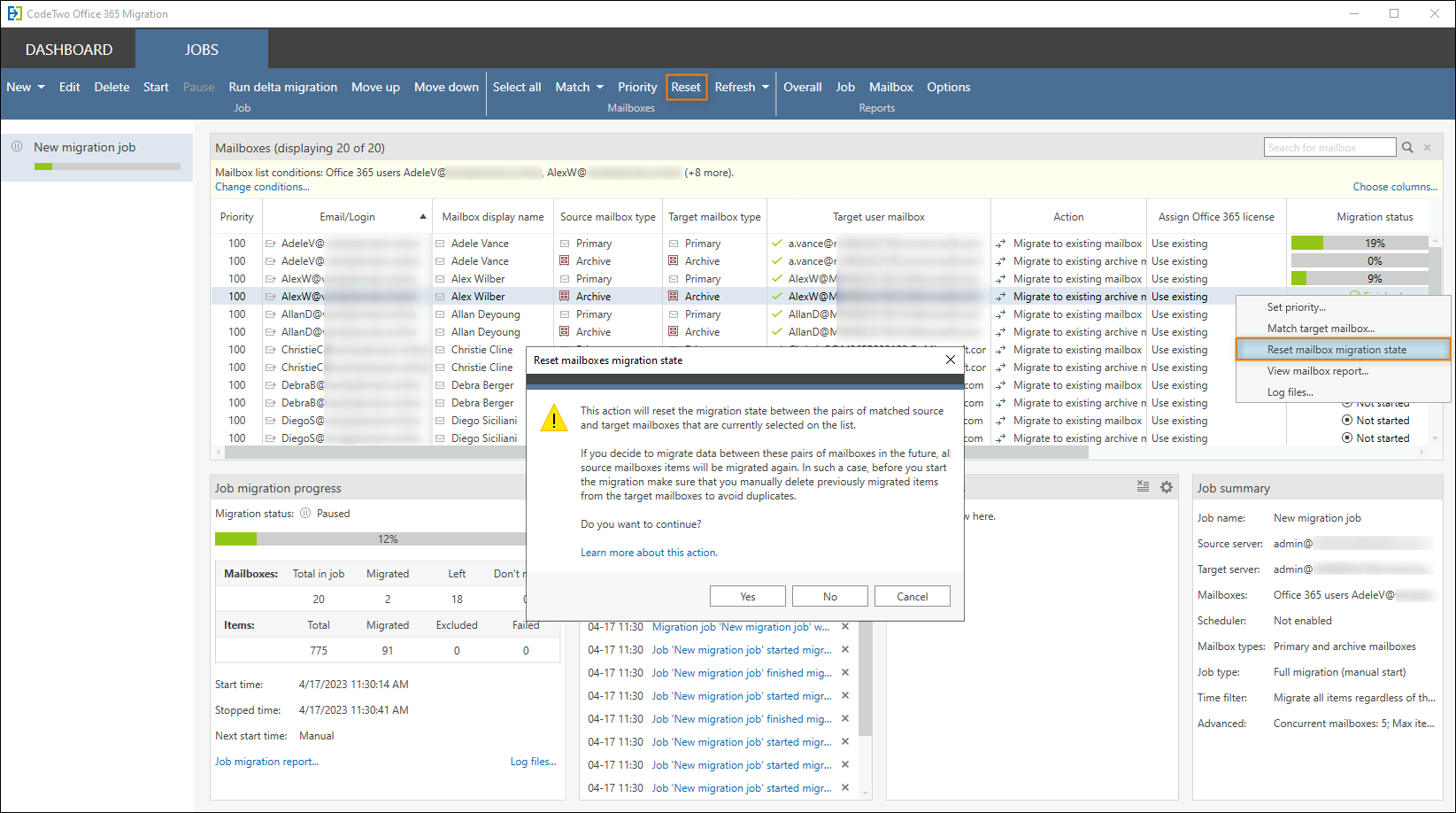Clear the mailbox search with the X icon
1456x813 pixels.
pos(1427,148)
